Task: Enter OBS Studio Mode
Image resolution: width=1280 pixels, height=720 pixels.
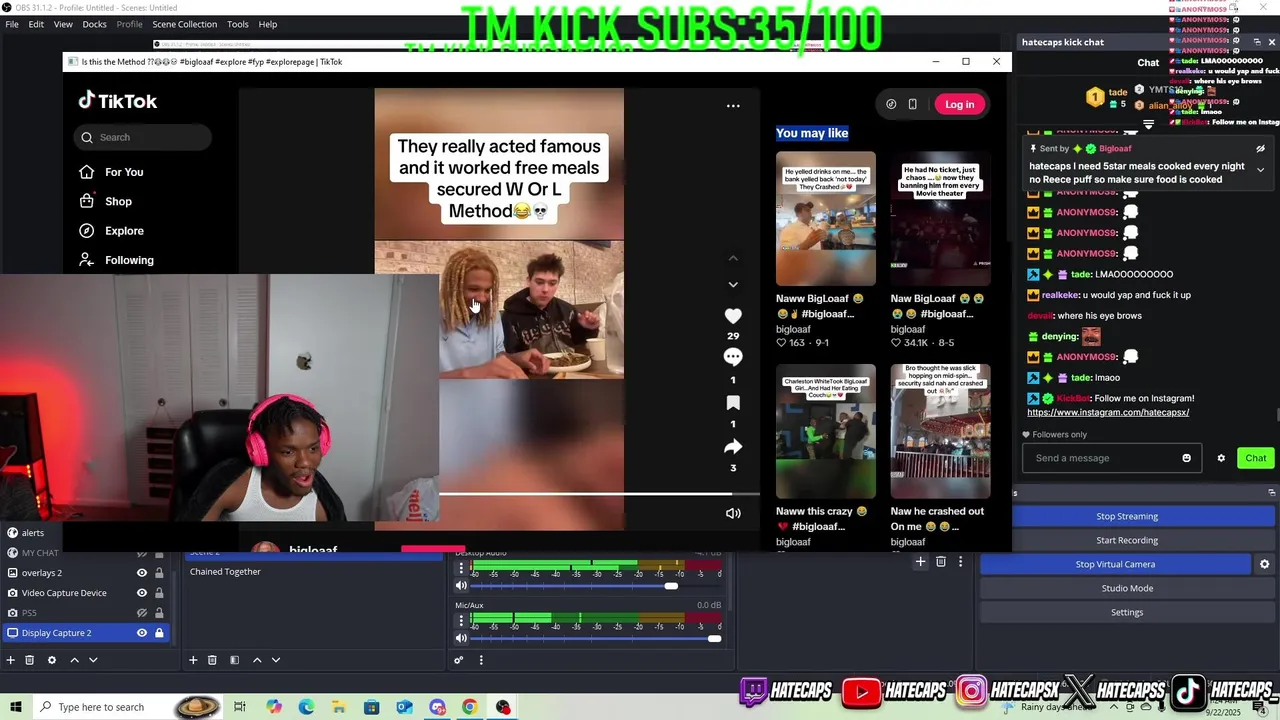Action: point(1127,588)
